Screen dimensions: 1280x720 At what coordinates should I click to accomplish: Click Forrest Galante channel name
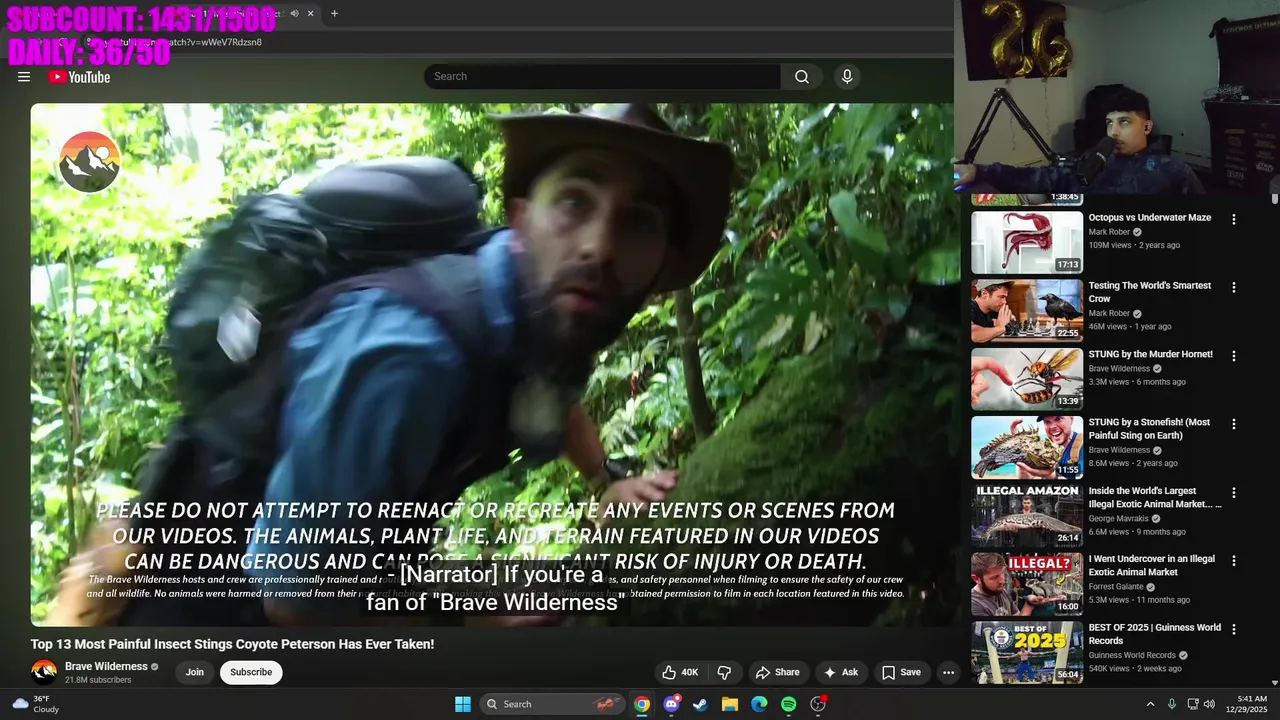tap(1118, 587)
